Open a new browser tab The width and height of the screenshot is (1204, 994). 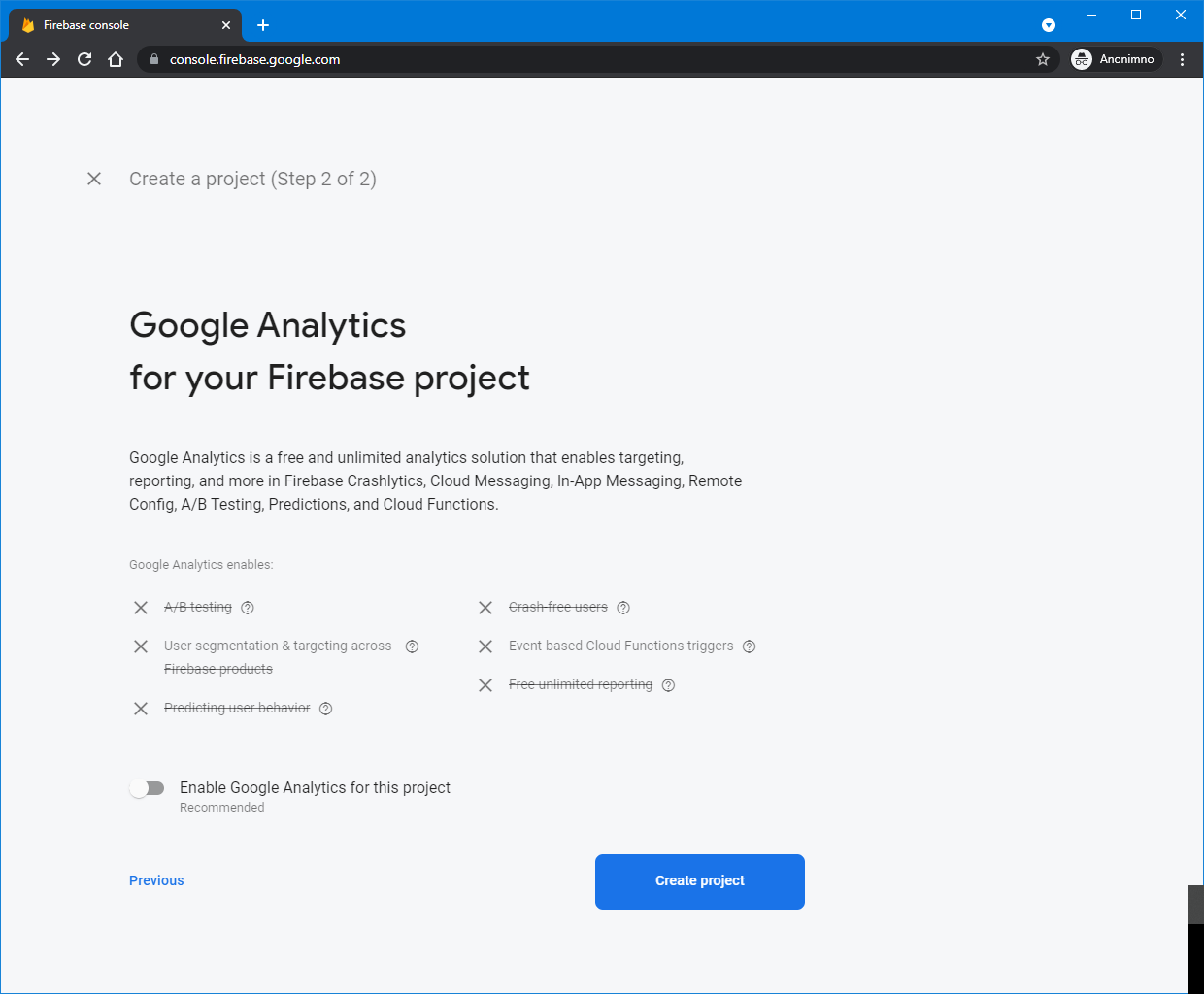(263, 25)
